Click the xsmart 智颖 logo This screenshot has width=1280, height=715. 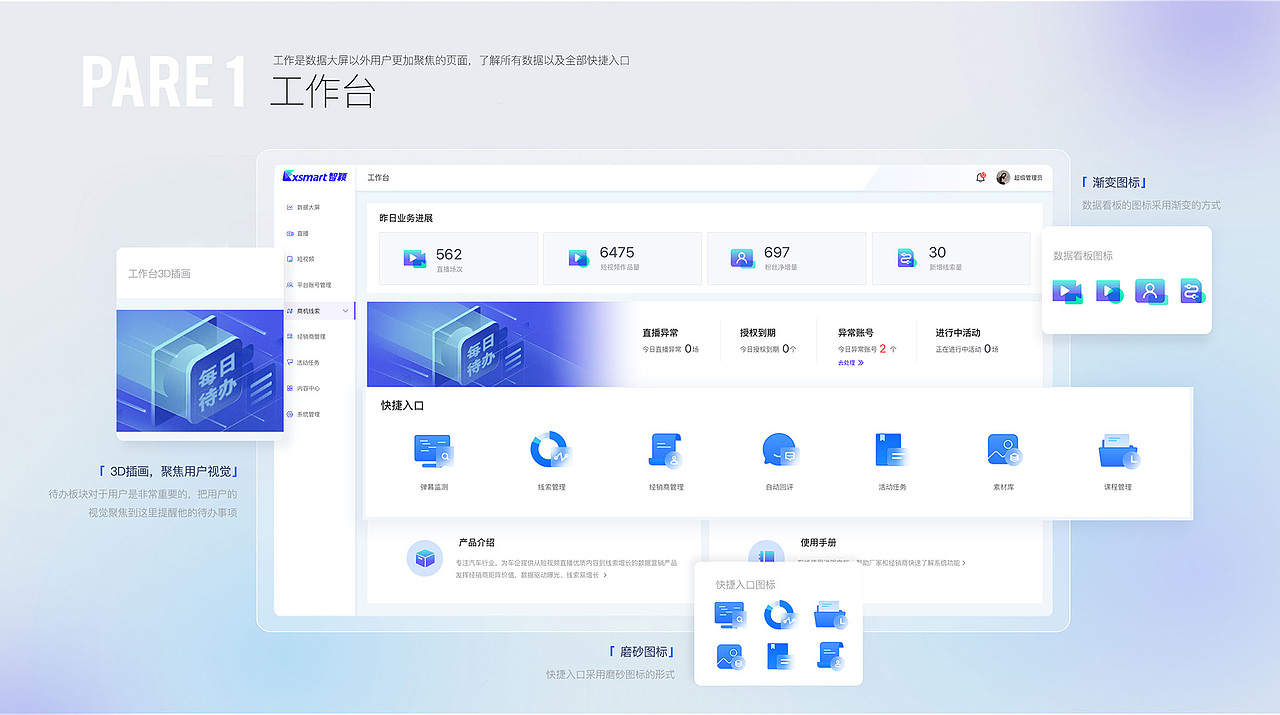click(314, 176)
